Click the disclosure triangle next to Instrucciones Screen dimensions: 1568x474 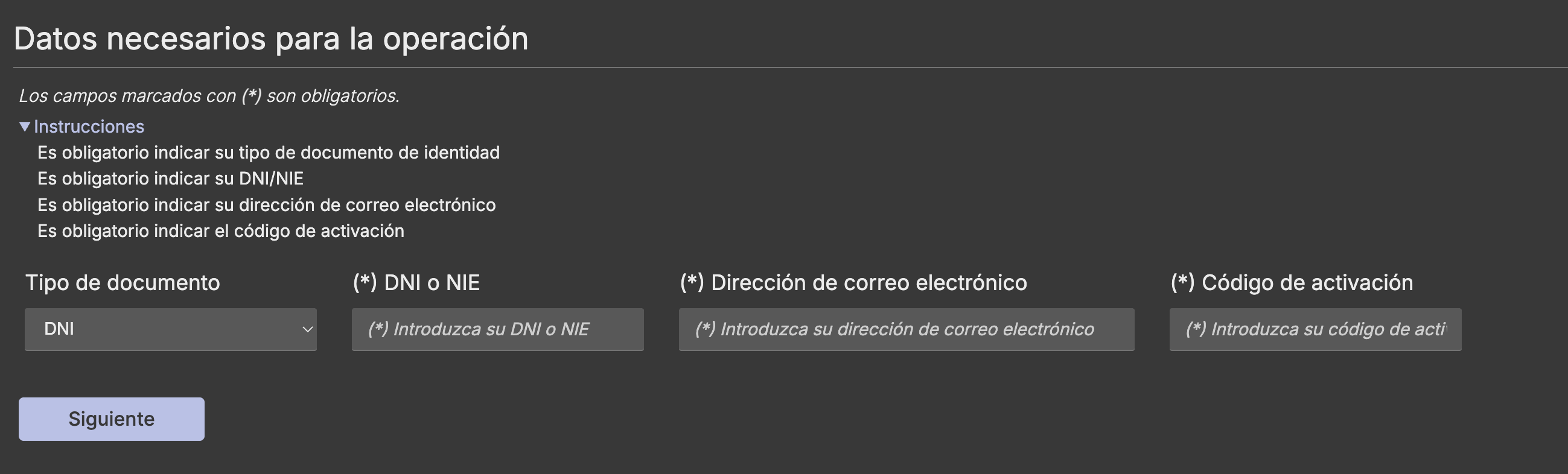coord(24,126)
